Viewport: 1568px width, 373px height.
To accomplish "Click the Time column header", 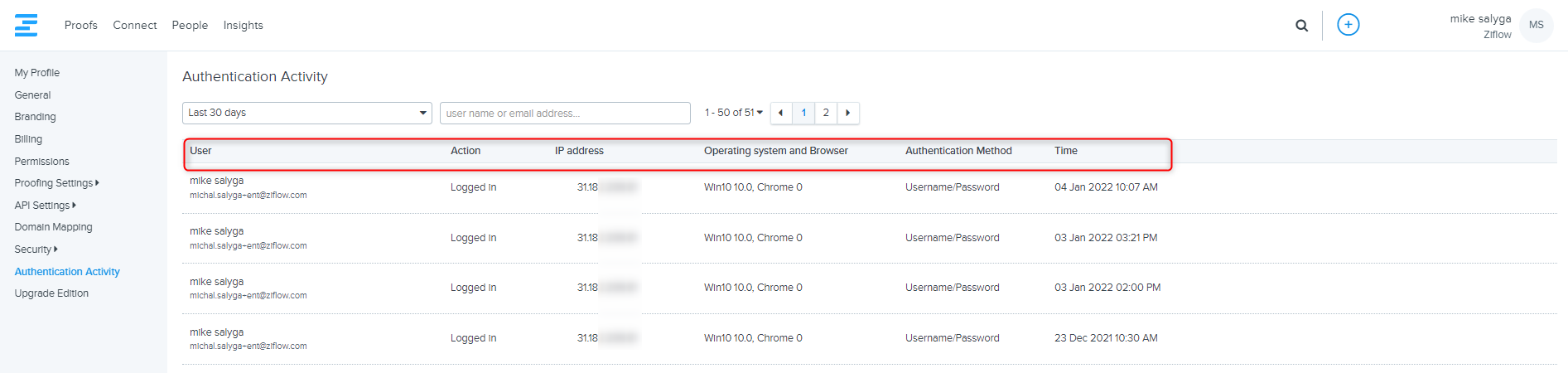I will click(x=1065, y=151).
